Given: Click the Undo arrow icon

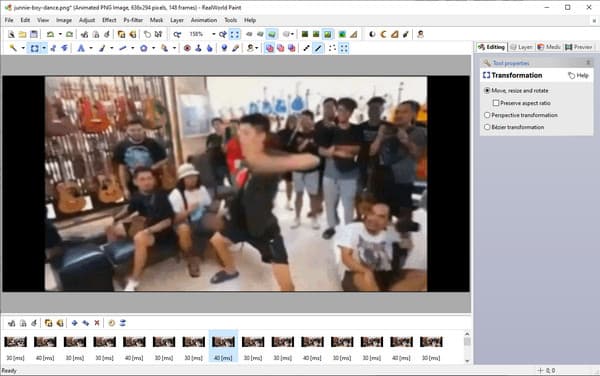Looking at the screenshot, I should pos(50,34).
